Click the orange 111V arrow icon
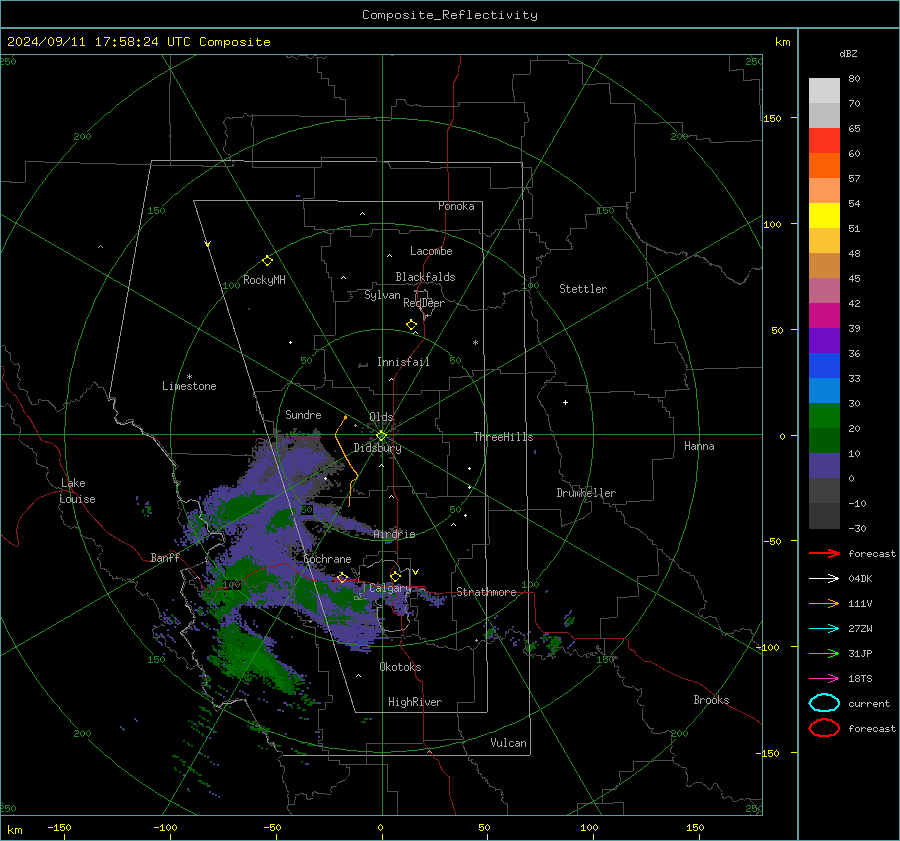900x841 pixels. pos(824,603)
